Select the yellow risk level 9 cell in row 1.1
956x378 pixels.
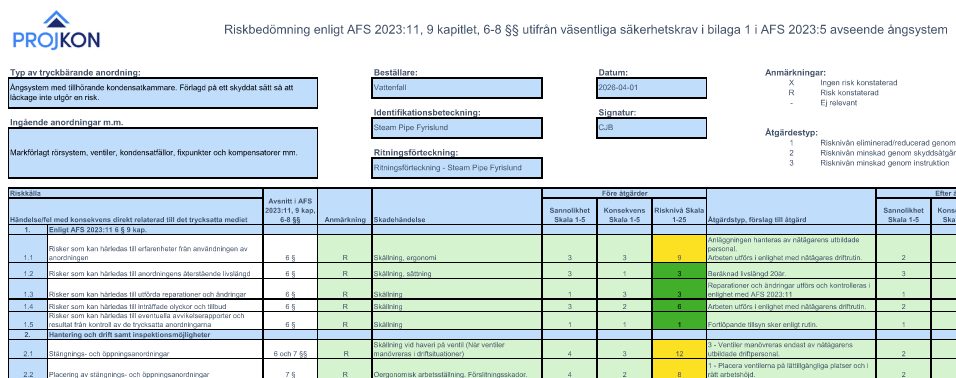(x=679, y=249)
